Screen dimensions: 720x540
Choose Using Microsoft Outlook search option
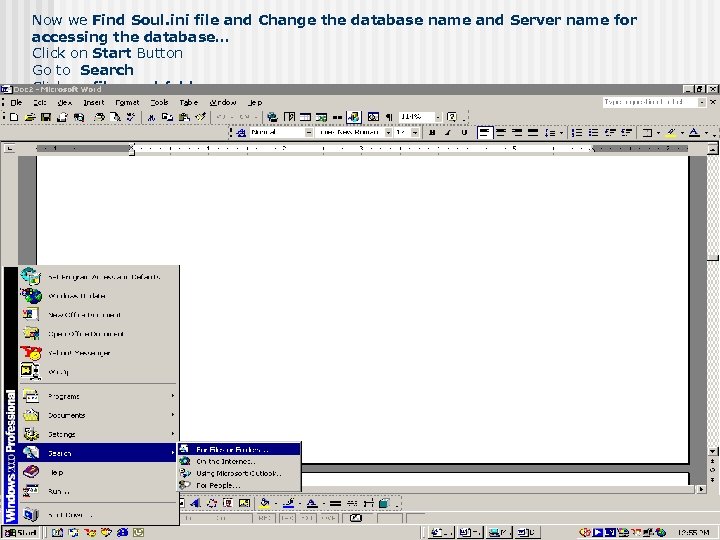239,473
